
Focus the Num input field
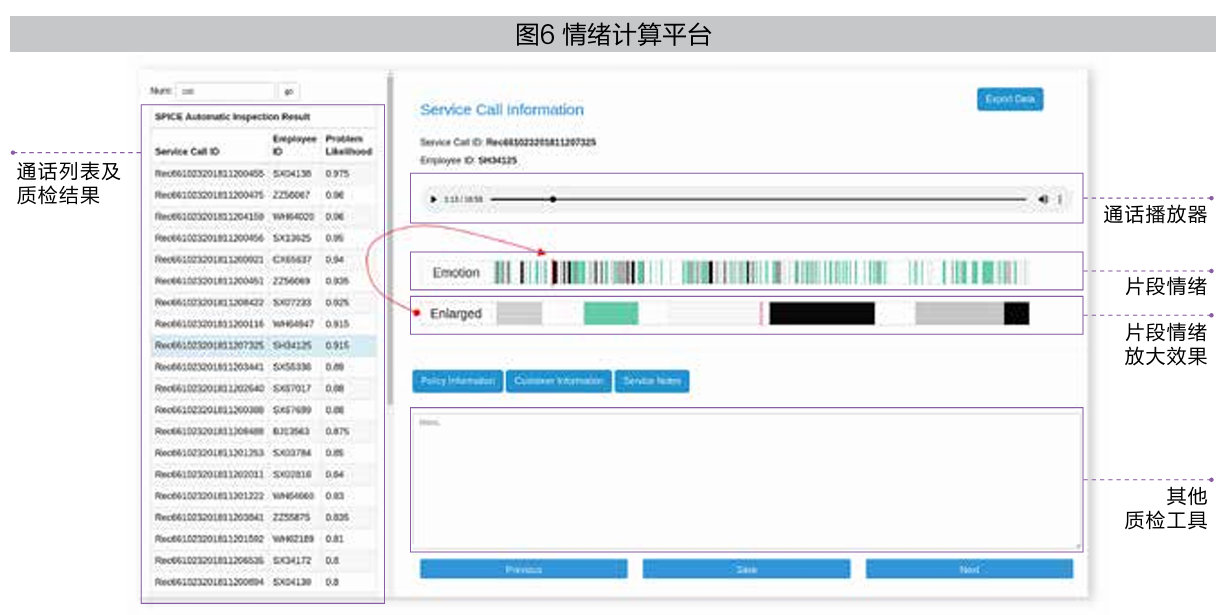pos(225,91)
